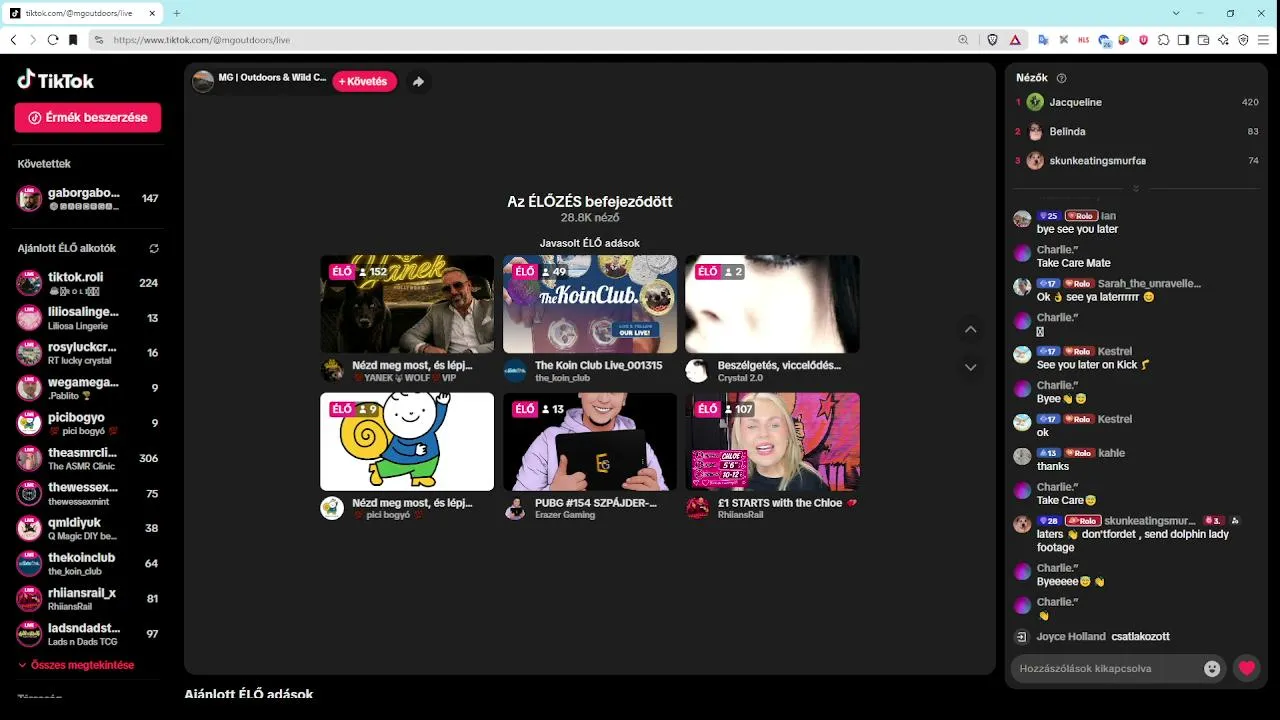The image size is (1280, 720).
Task: Share the MG Outdoors live stream
Action: click(418, 82)
